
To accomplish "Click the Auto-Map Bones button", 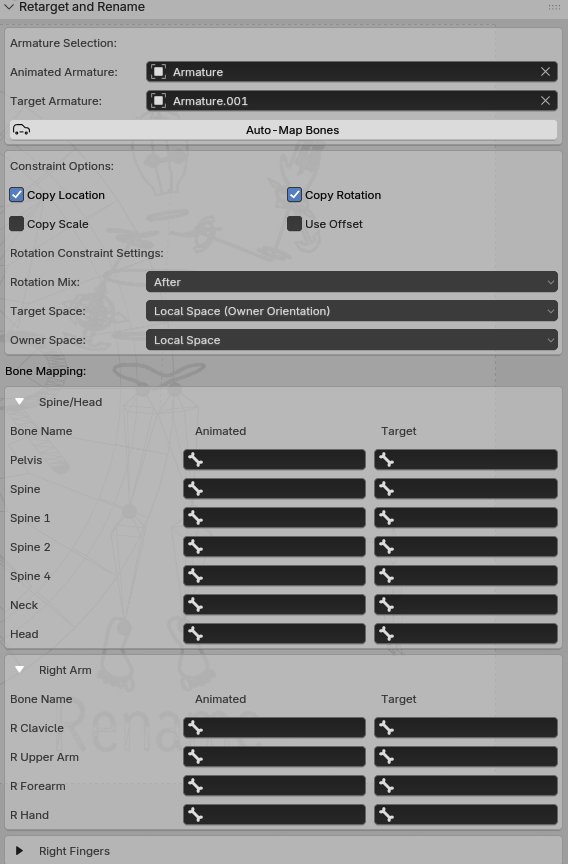I will 284,130.
